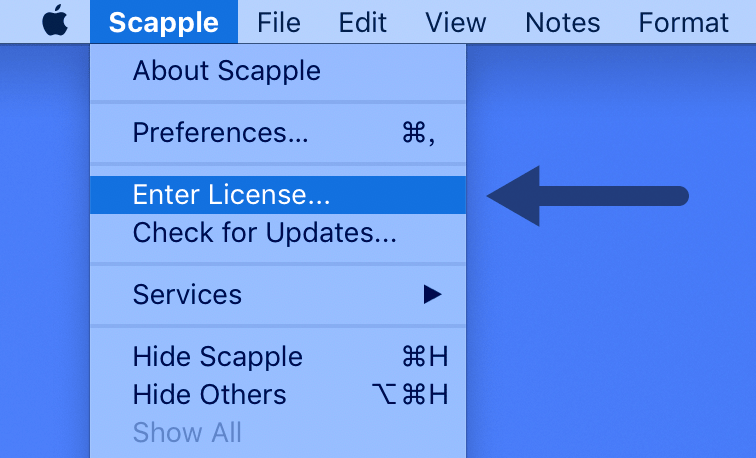Image resolution: width=756 pixels, height=458 pixels.
Task: Click the Services menu entry
Action: (187, 295)
